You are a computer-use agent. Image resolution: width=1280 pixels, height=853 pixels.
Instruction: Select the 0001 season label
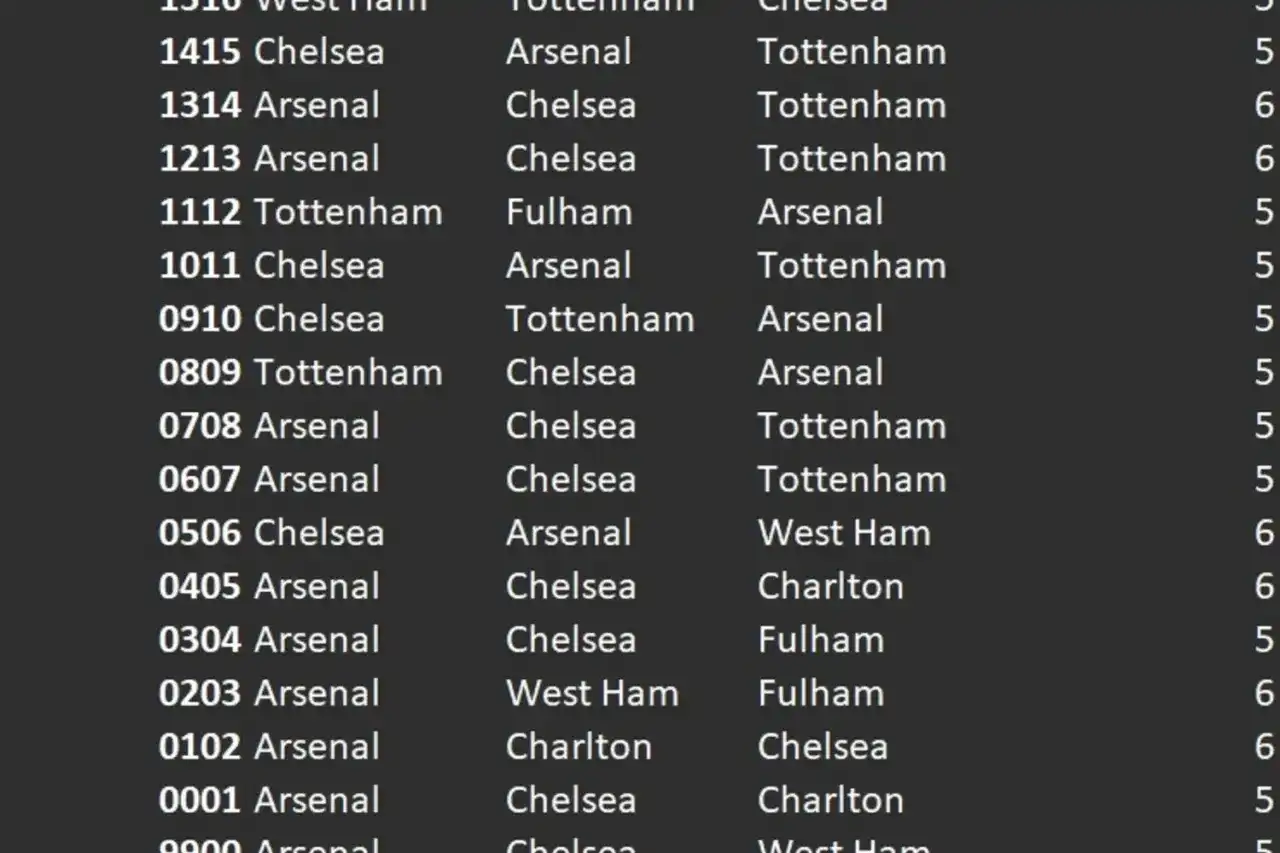point(199,800)
